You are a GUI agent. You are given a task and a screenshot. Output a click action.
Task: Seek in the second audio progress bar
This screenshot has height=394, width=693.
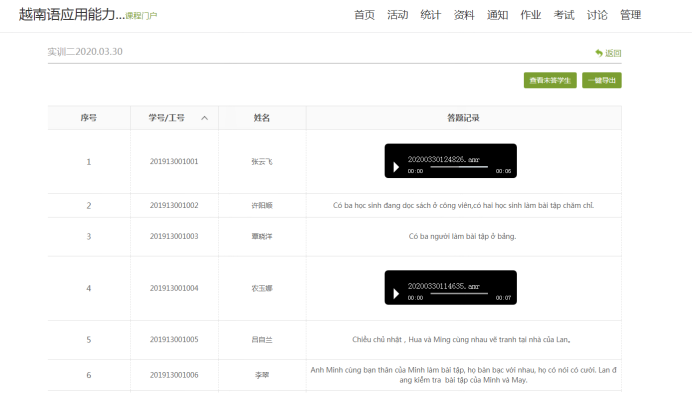click(459, 294)
